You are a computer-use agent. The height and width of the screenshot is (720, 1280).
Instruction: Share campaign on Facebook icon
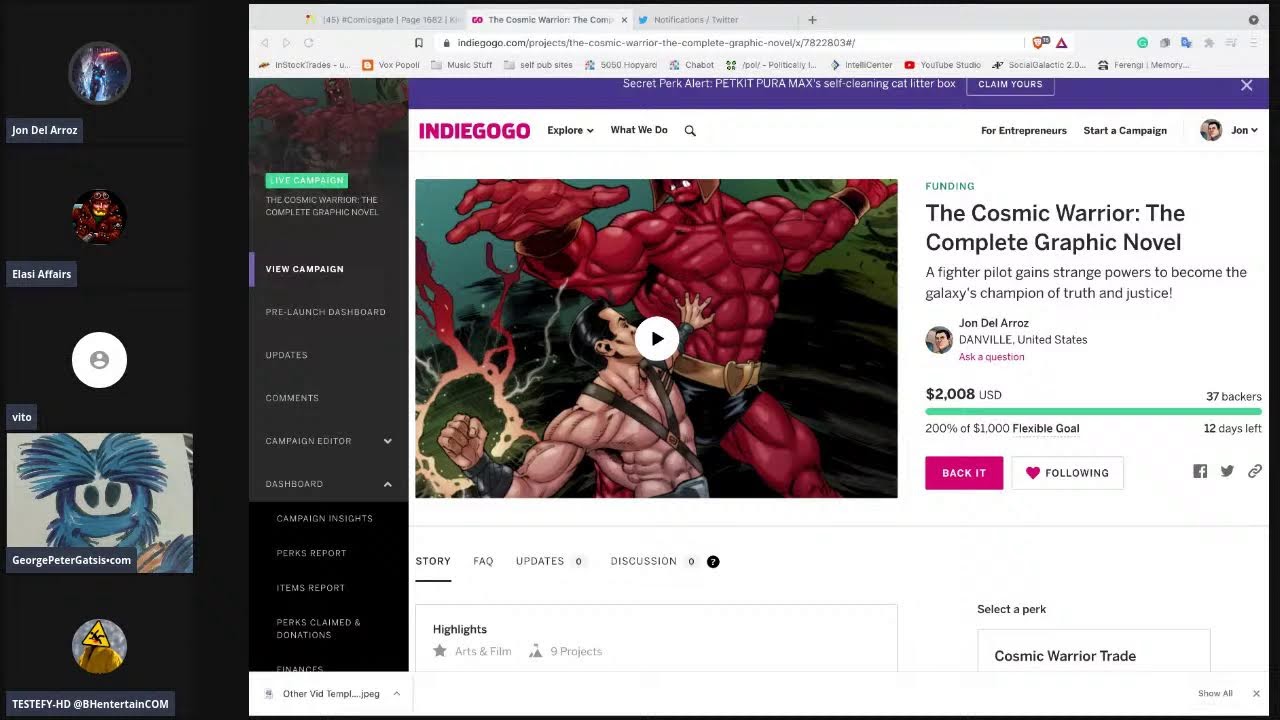1200,472
